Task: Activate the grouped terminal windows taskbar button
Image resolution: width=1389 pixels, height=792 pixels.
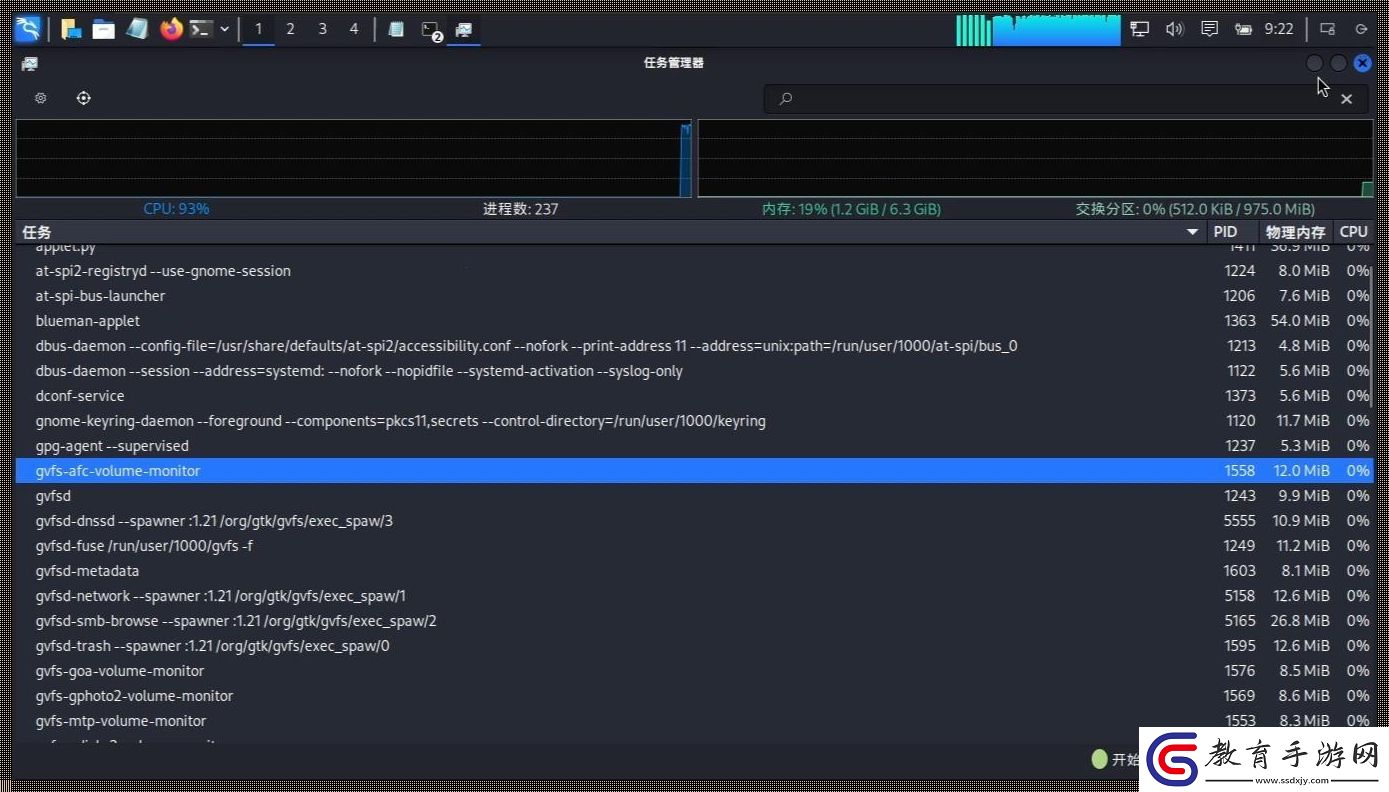Action: [431, 30]
